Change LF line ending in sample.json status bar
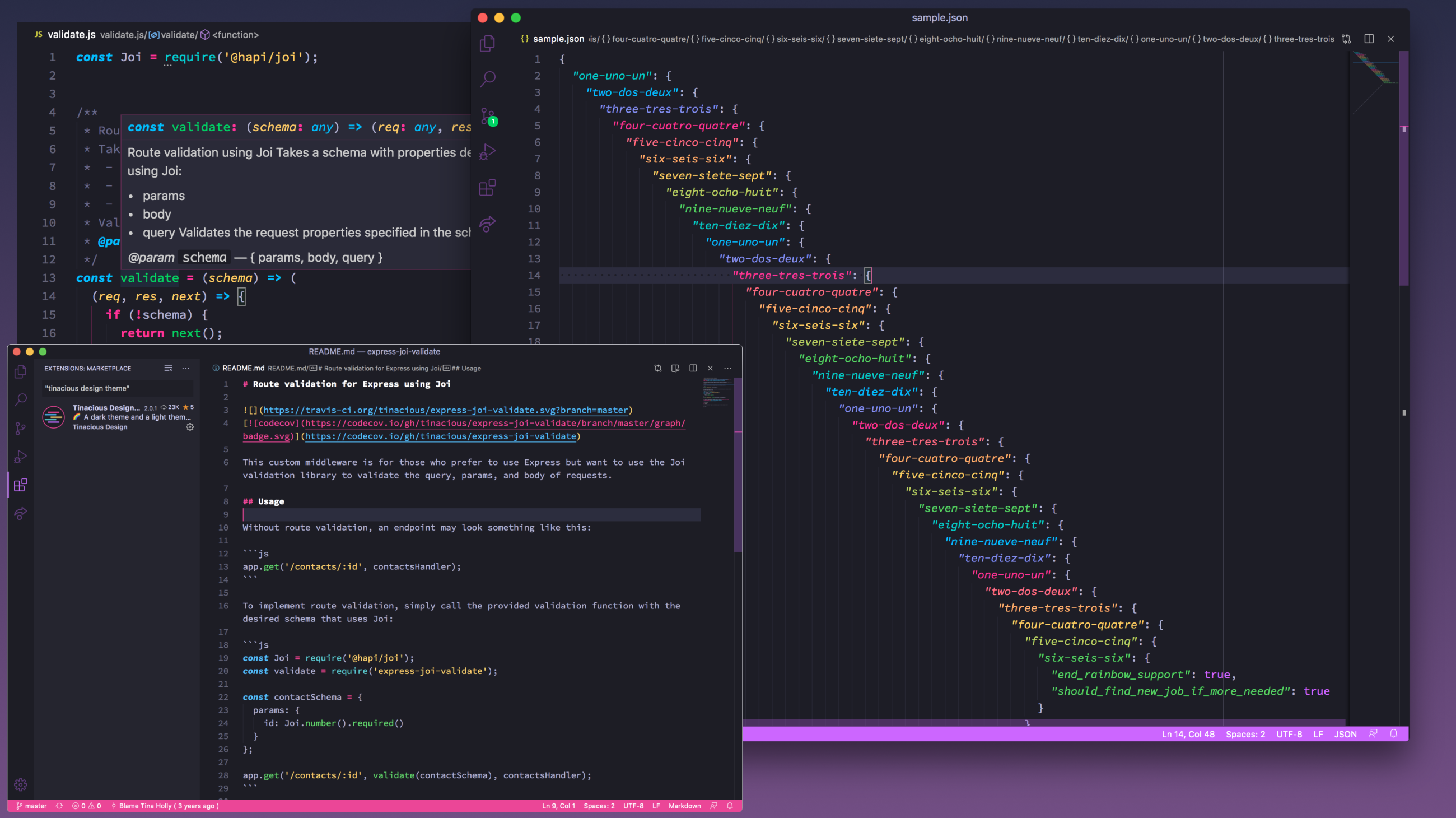This screenshot has width=1456, height=818. 1318,735
